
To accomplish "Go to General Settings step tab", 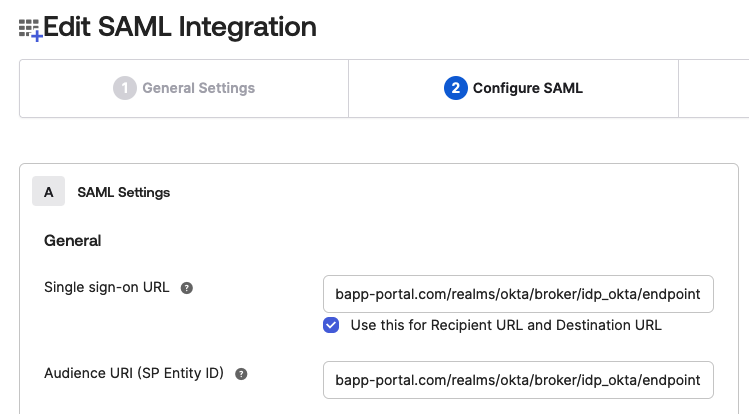I will pyautogui.click(x=184, y=88).
